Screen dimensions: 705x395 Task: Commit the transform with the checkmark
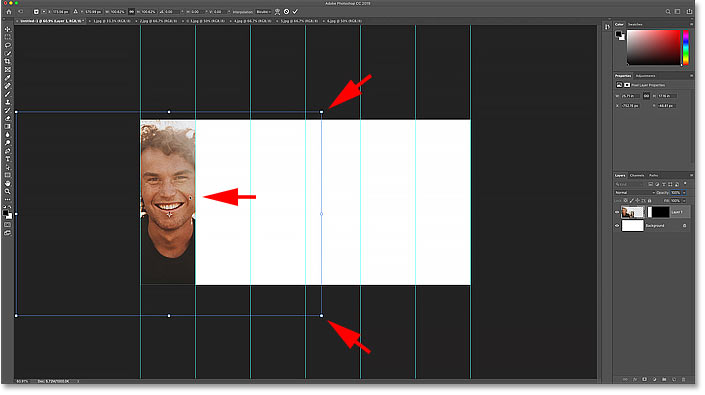click(x=295, y=12)
